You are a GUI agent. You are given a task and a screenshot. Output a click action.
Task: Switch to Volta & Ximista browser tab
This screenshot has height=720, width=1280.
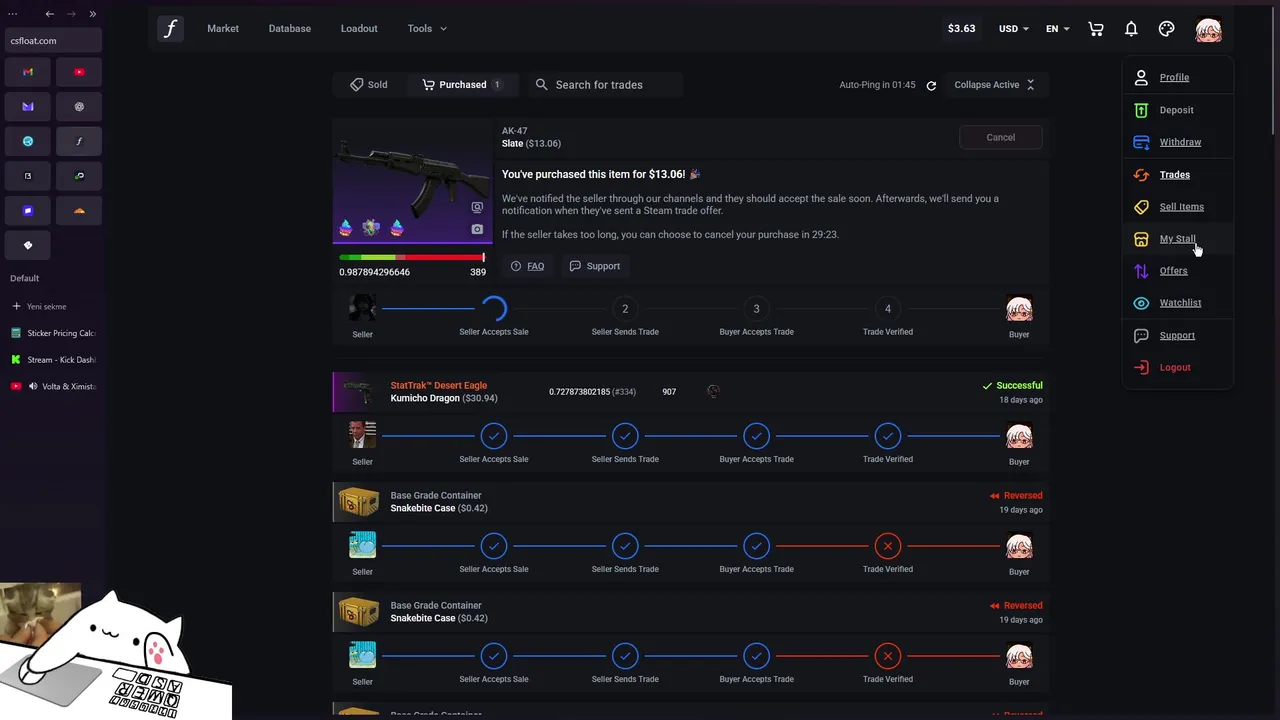point(53,386)
